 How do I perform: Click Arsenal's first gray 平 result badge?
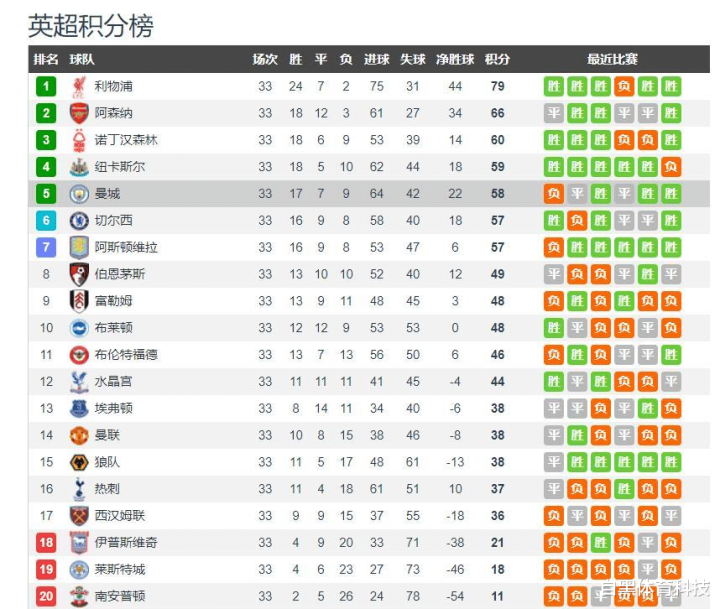click(x=554, y=113)
